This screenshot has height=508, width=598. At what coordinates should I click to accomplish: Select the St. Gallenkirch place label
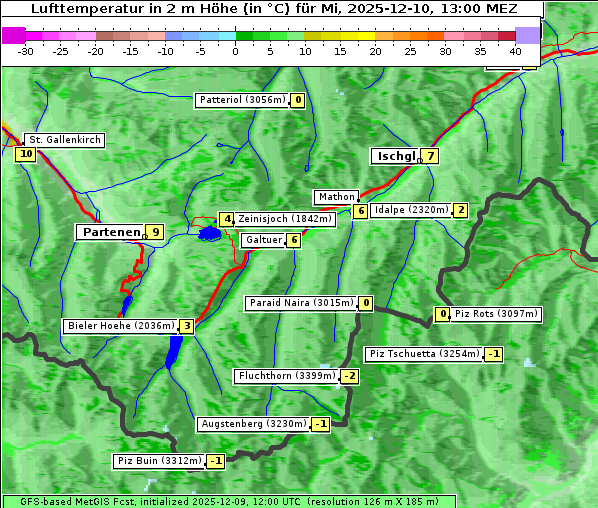click(64, 140)
